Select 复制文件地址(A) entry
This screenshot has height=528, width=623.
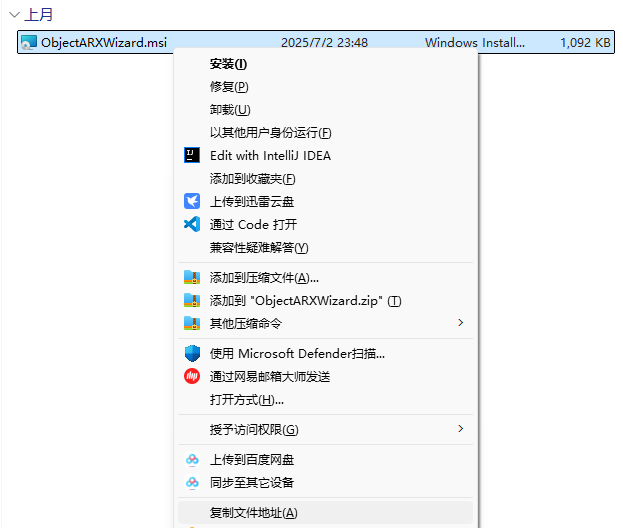[253, 513]
